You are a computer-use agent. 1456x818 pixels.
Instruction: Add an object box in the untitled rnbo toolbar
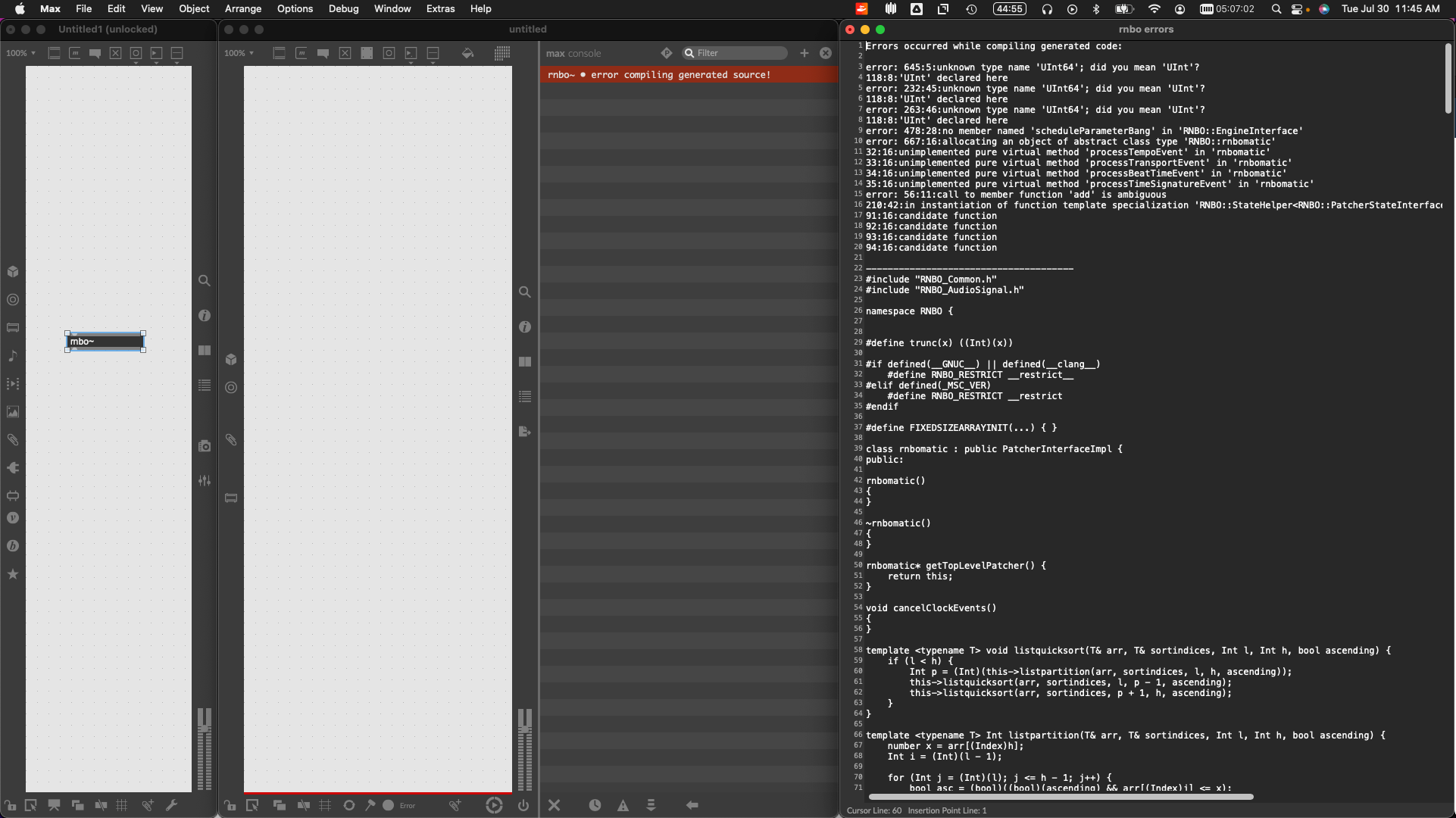279,53
